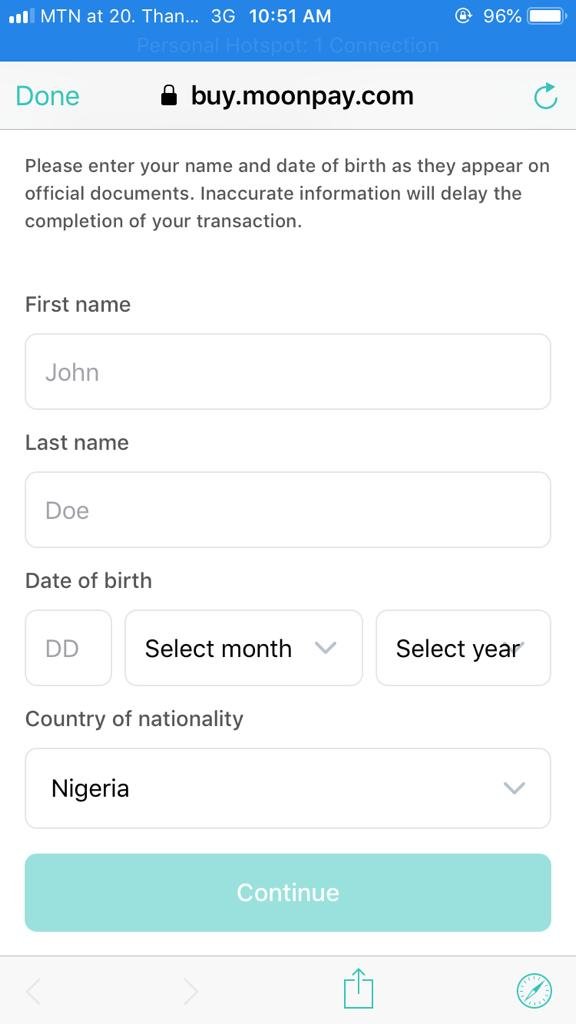Image resolution: width=576 pixels, height=1024 pixels.
Task: Tap the back arrow in browser toolbar
Action: [x=33, y=991]
